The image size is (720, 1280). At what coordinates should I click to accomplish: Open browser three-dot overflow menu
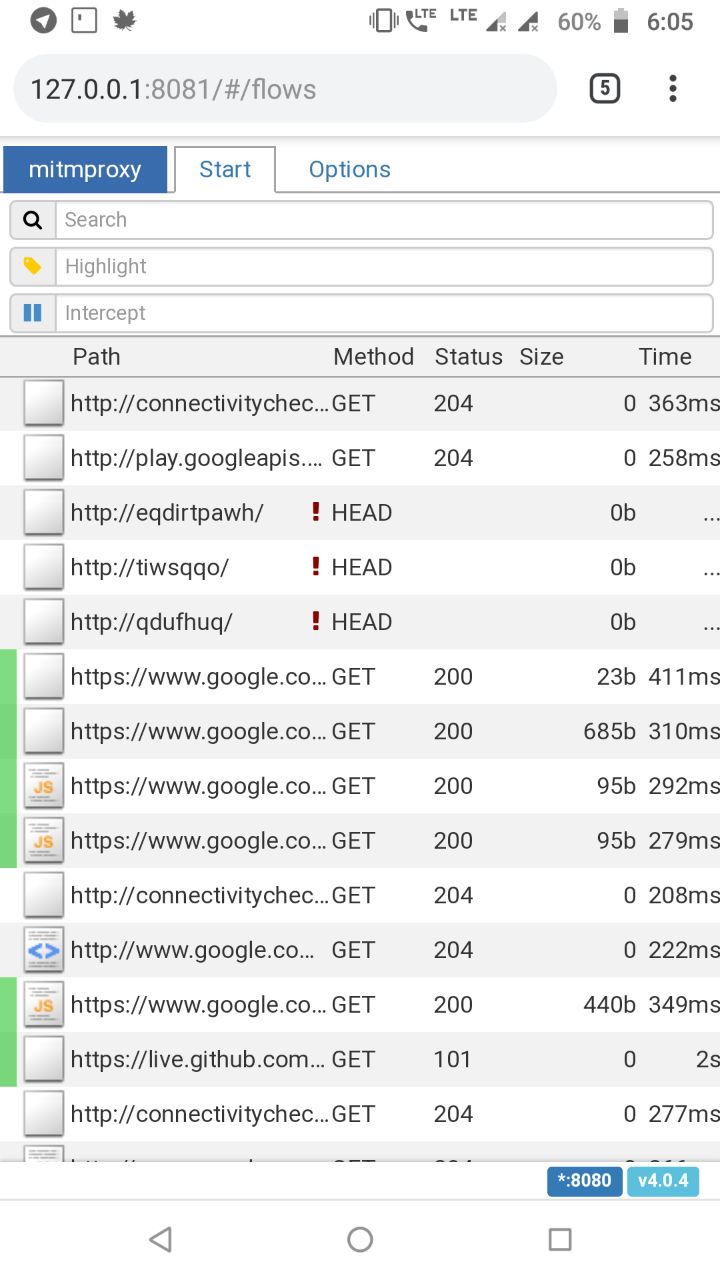click(x=672, y=89)
